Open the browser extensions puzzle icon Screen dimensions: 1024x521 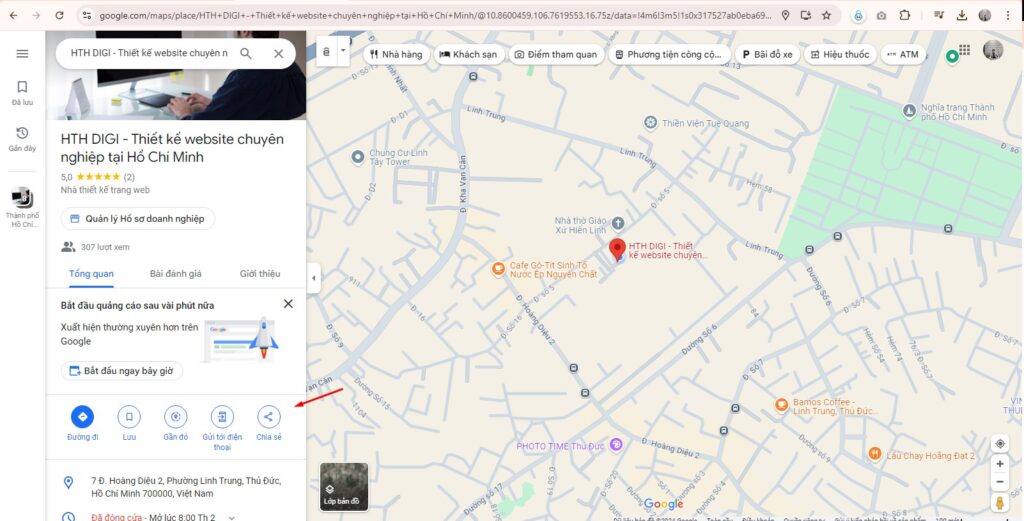(904, 15)
